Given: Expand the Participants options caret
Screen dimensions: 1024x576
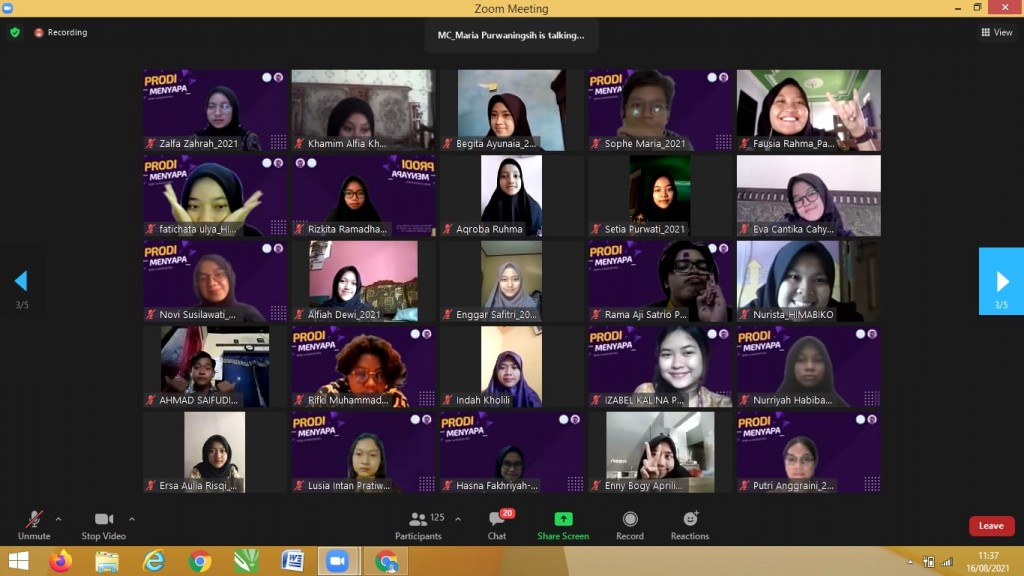Looking at the screenshot, I should pos(458,519).
